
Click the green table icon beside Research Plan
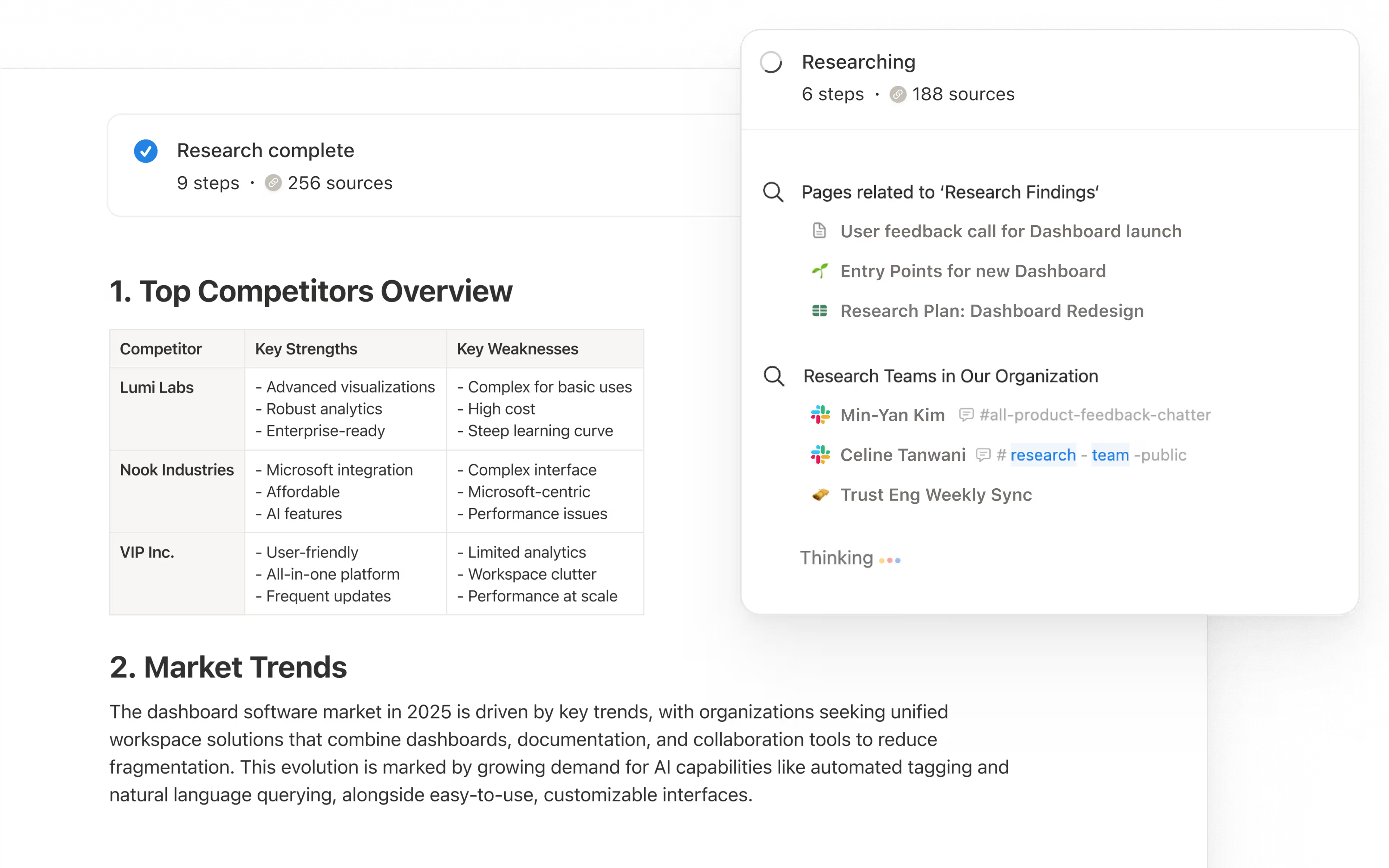[x=820, y=311]
